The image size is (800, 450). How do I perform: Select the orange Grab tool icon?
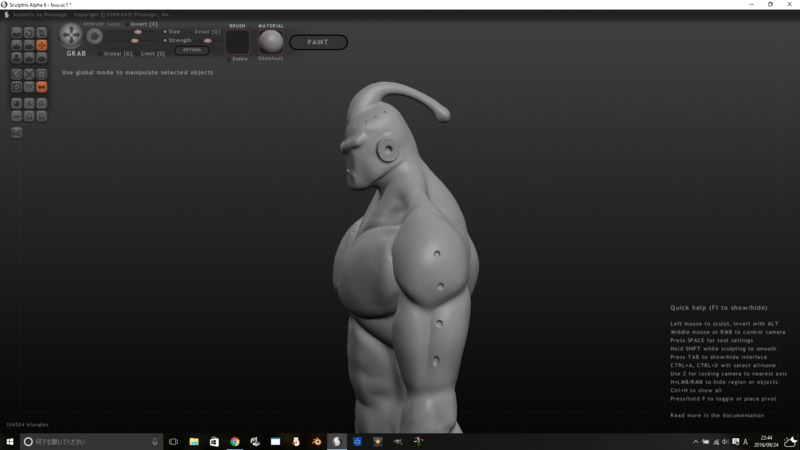click(x=42, y=45)
